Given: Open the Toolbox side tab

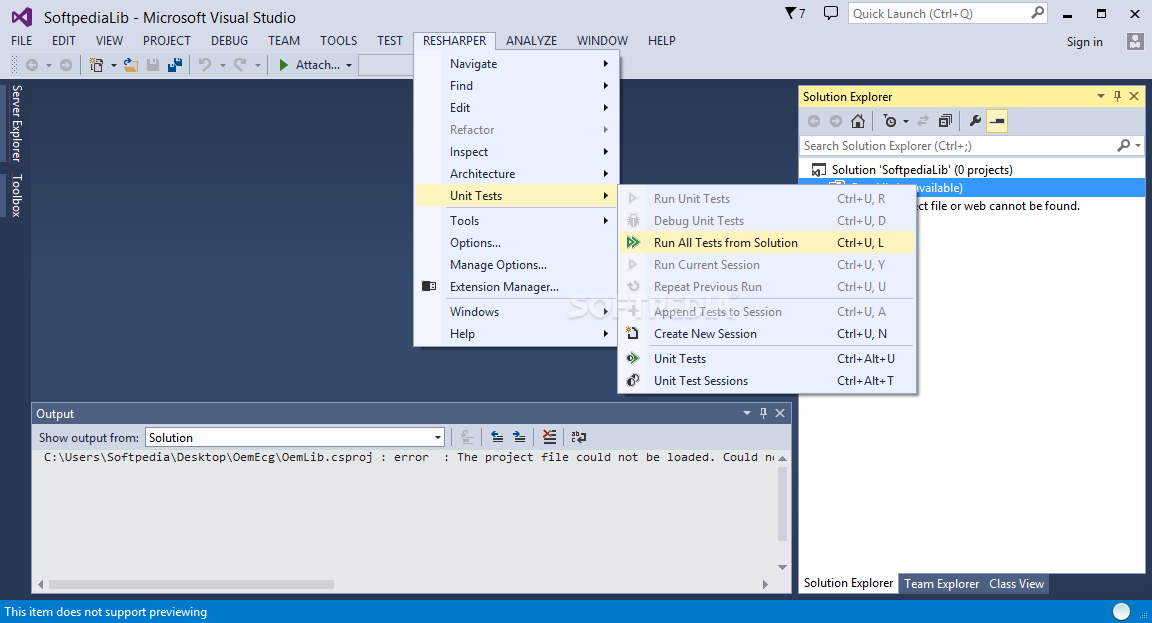Looking at the screenshot, I should pyautogui.click(x=16, y=195).
